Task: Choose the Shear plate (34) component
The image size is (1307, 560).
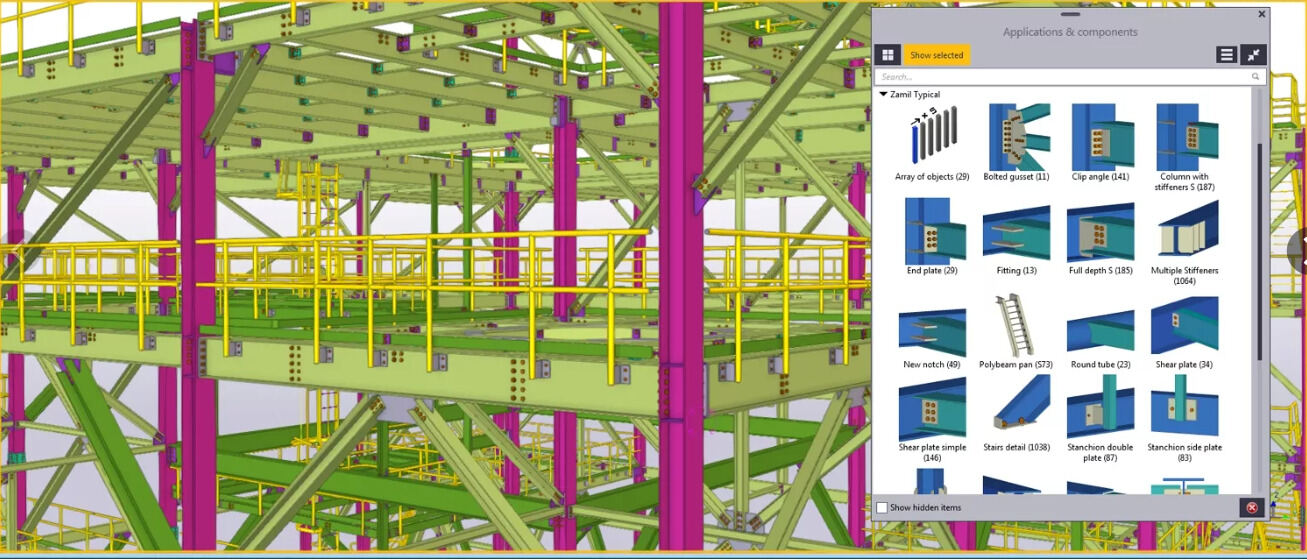Action: 1184,325
